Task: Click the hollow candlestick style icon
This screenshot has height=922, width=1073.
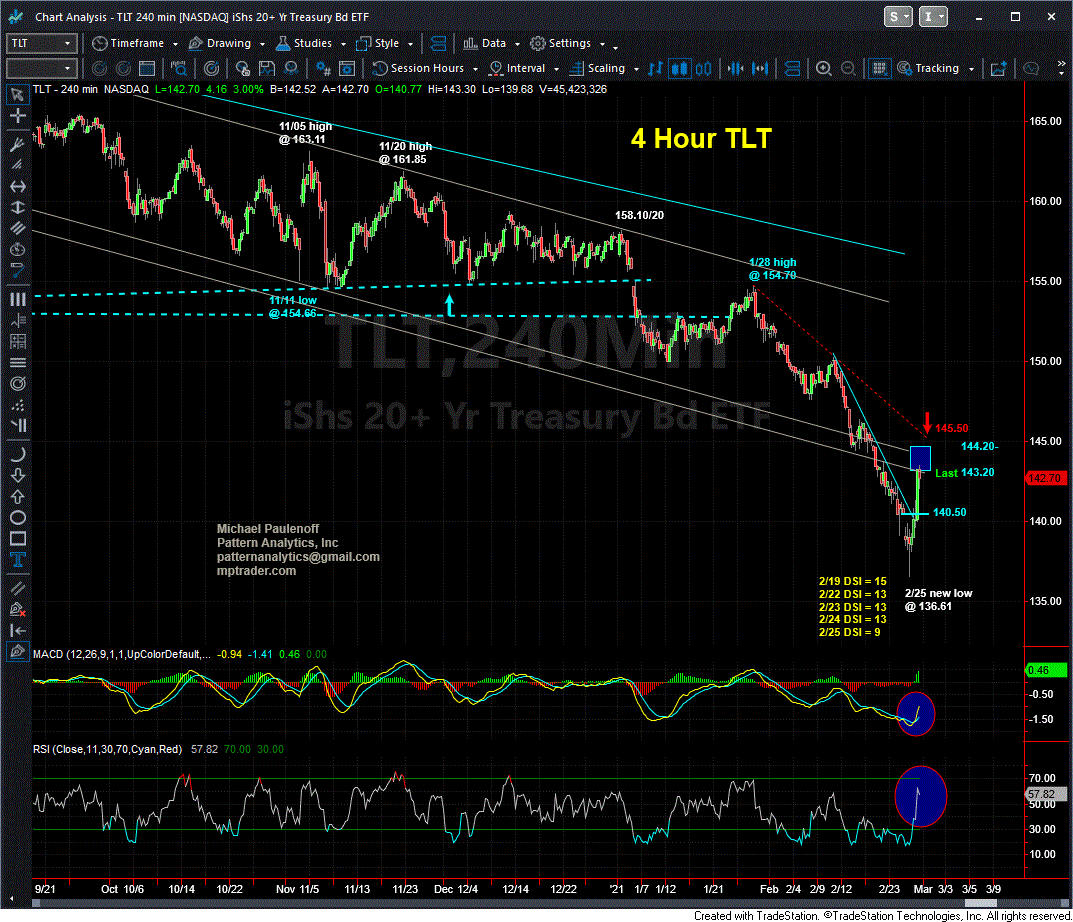Action: [703, 68]
